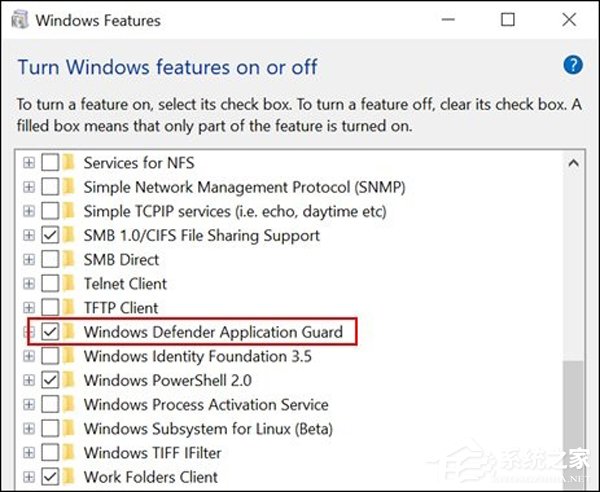Click the scrollbar up arrow
Viewport: 600px width, 492px height.
pos(573,163)
